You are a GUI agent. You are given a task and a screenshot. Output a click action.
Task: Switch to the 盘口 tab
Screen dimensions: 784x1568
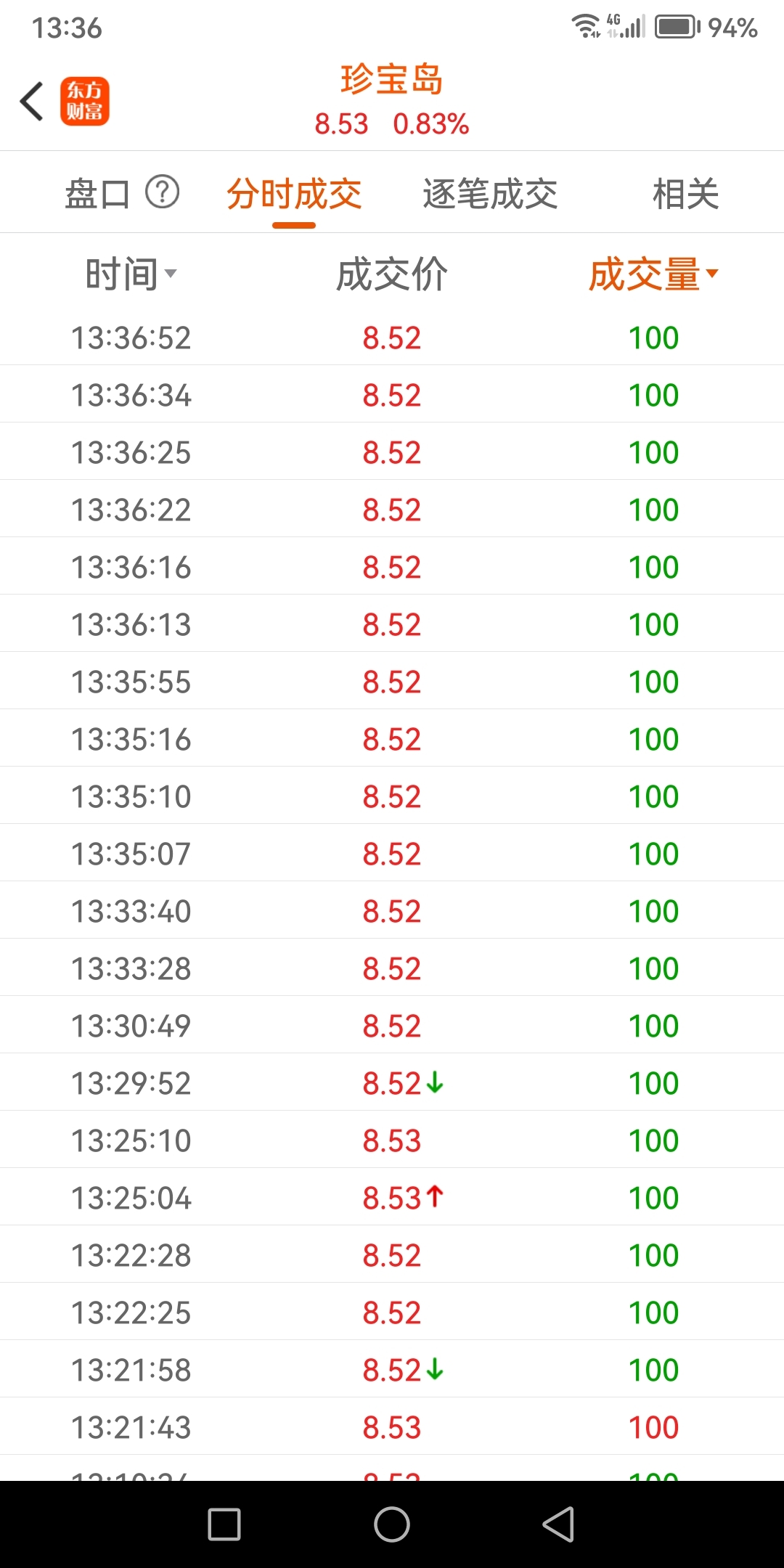click(97, 195)
